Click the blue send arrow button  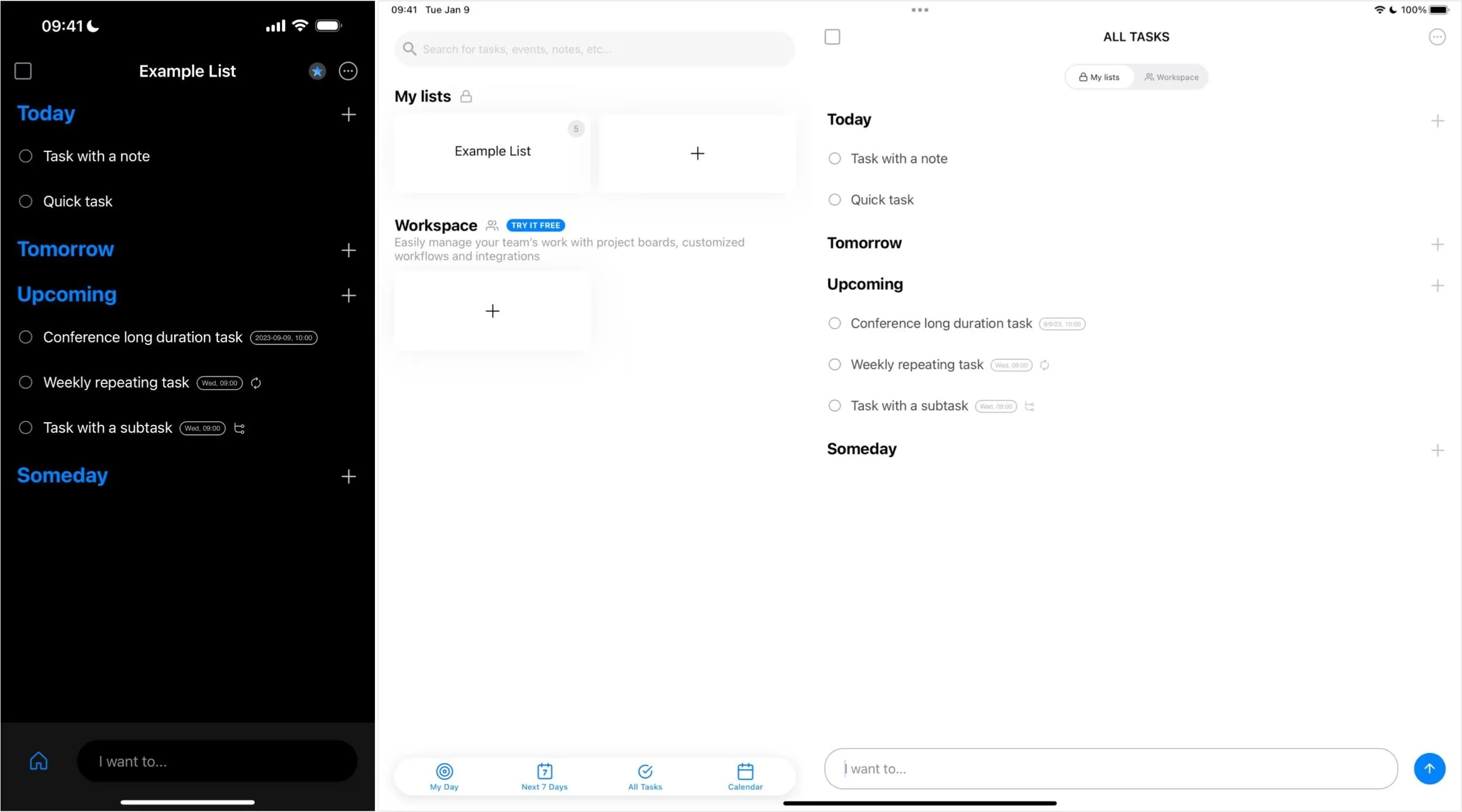(x=1429, y=768)
